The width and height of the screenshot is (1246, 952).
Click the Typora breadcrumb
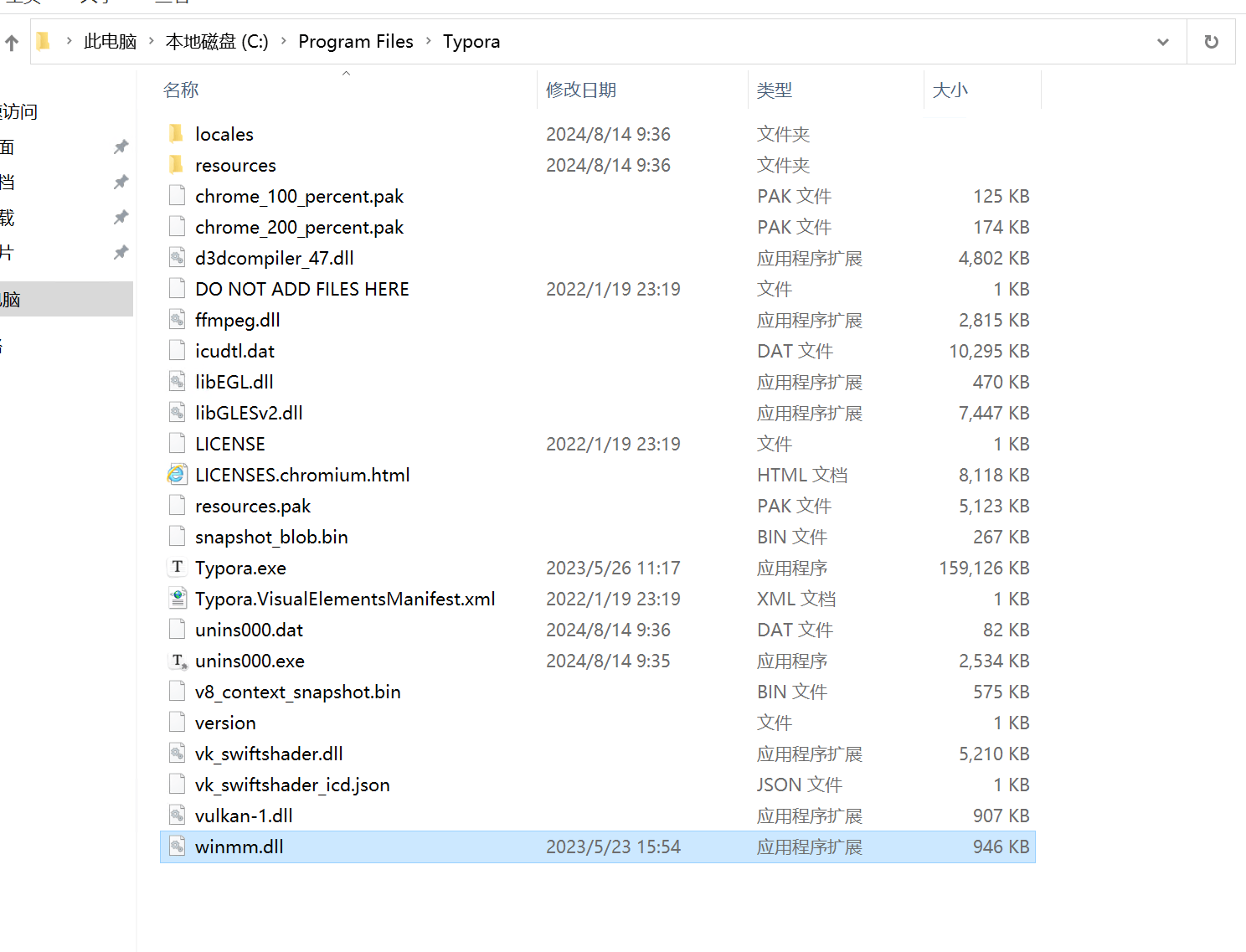[471, 42]
